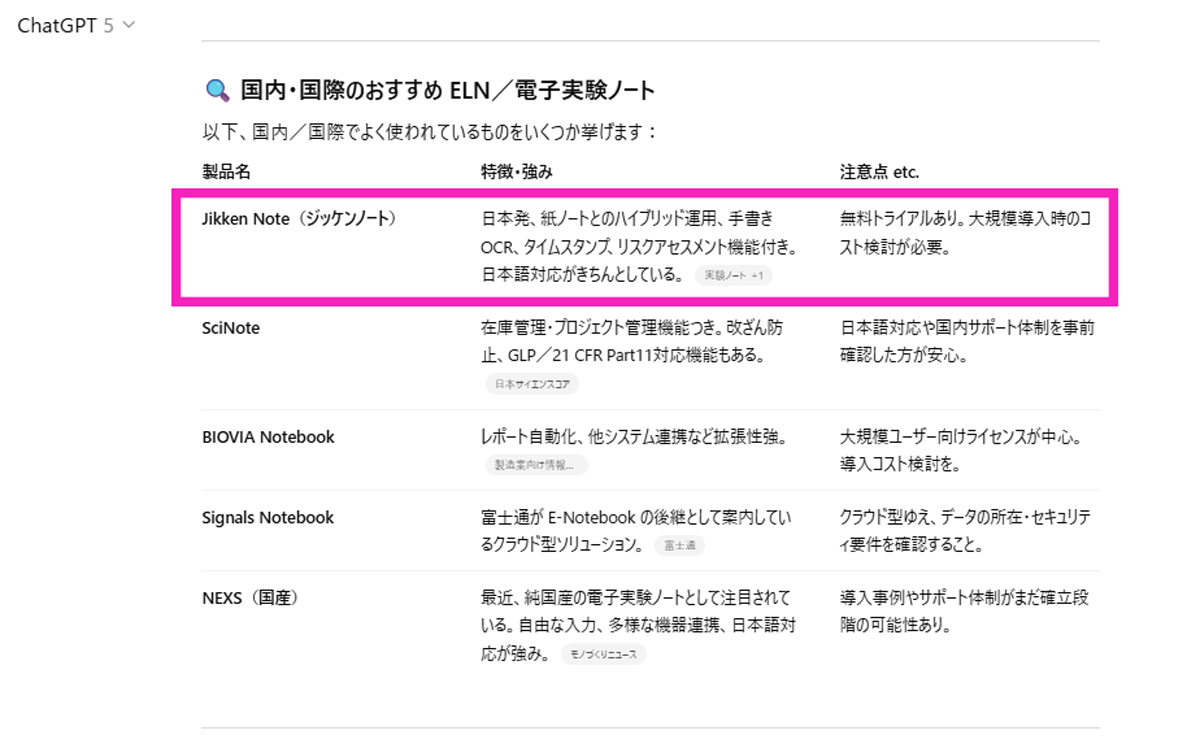1200x748 pixels.
Task: Select the NEXS（国産） product name cell
Action: 251,599
